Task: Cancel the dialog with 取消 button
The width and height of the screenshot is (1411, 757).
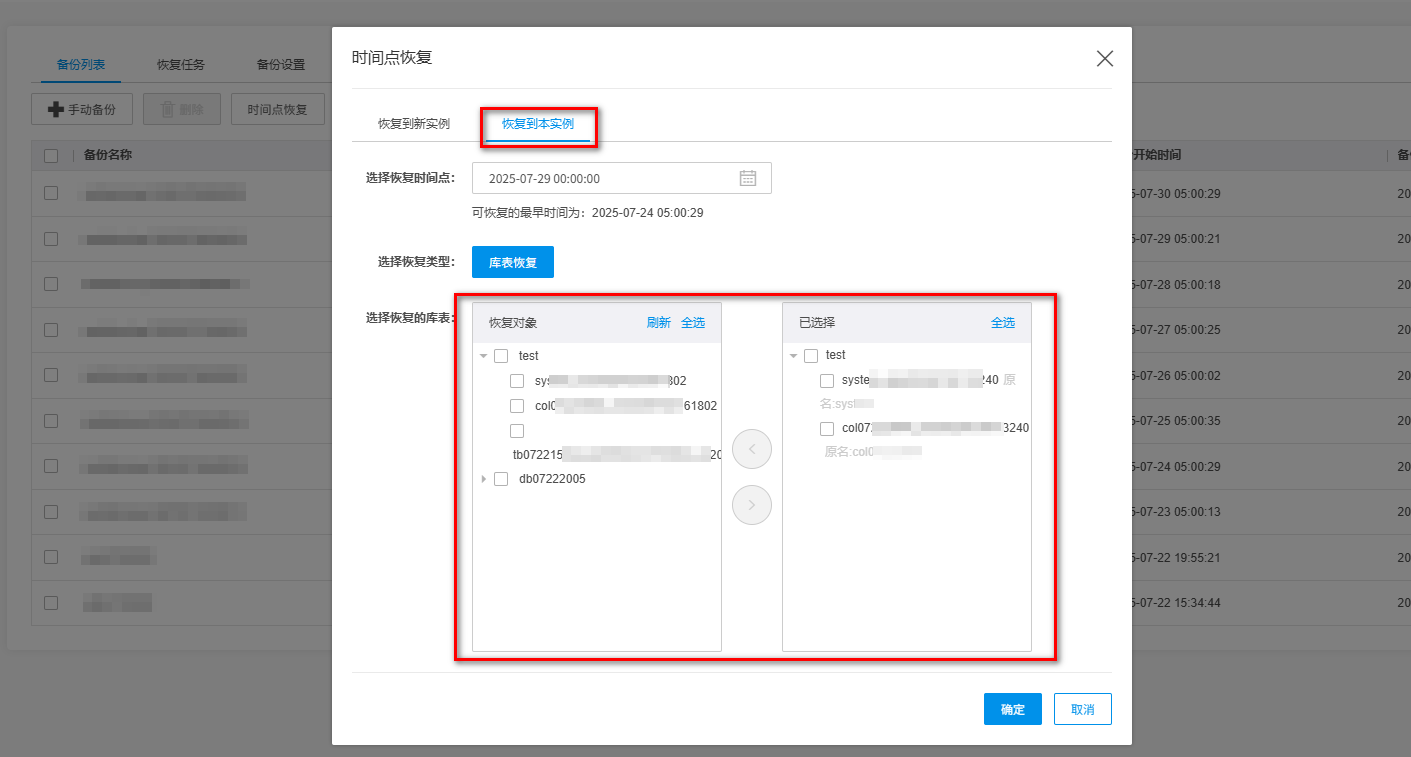Action: (1082, 709)
